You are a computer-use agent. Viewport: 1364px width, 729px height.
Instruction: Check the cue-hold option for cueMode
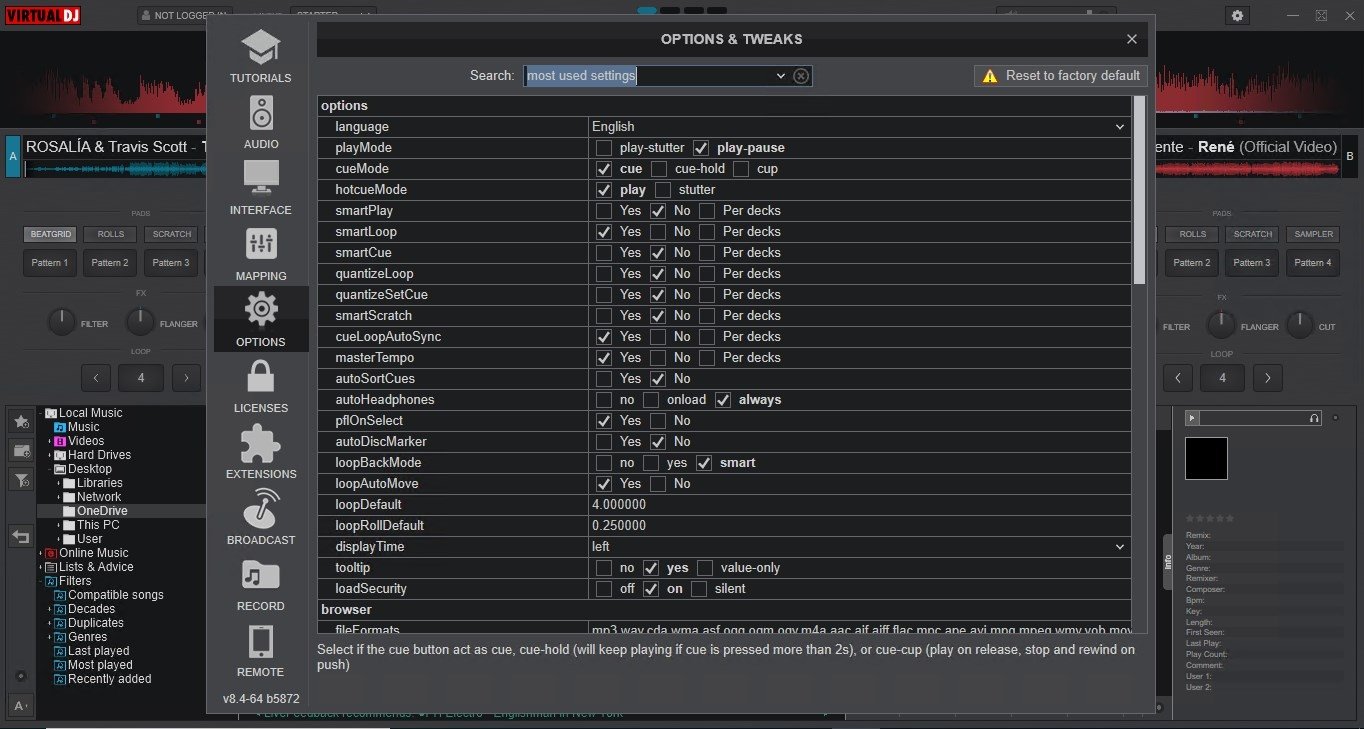(659, 169)
